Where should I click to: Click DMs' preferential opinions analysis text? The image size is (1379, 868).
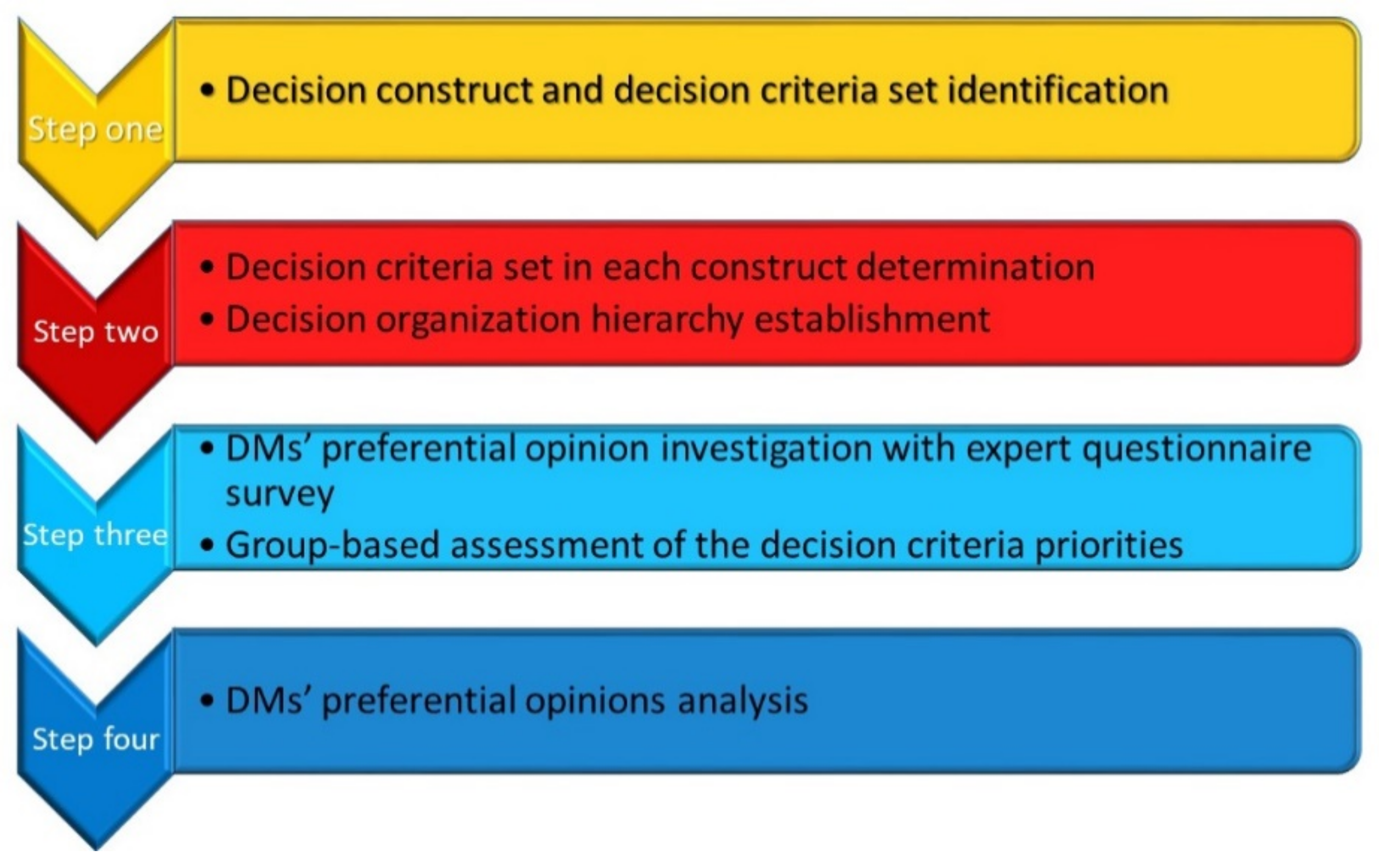pos(517,701)
